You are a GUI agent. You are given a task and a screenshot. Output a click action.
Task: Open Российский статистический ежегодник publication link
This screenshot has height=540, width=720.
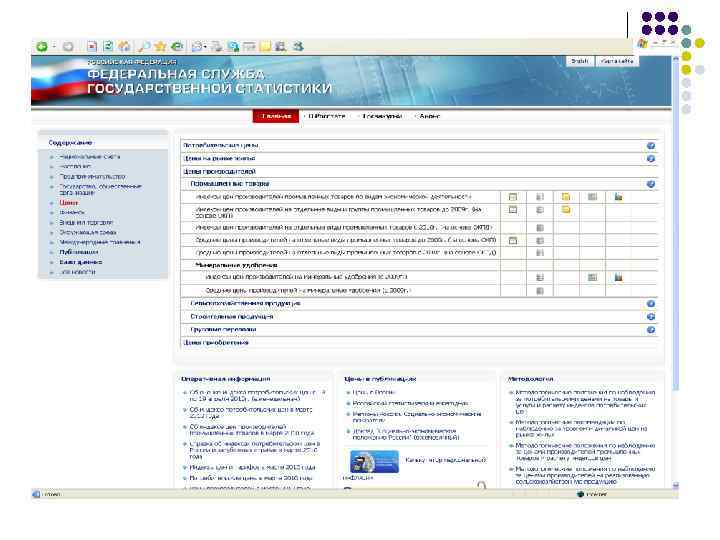pyautogui.click(x=411, y=403)
